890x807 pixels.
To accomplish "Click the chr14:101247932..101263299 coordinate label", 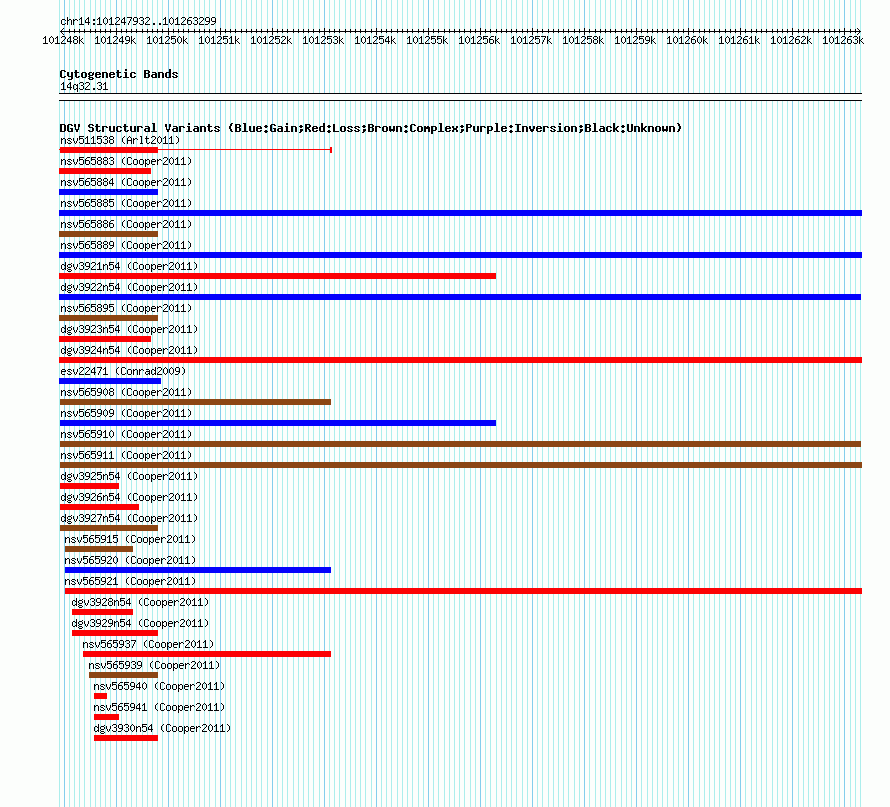I will click(x=138, y=21).
